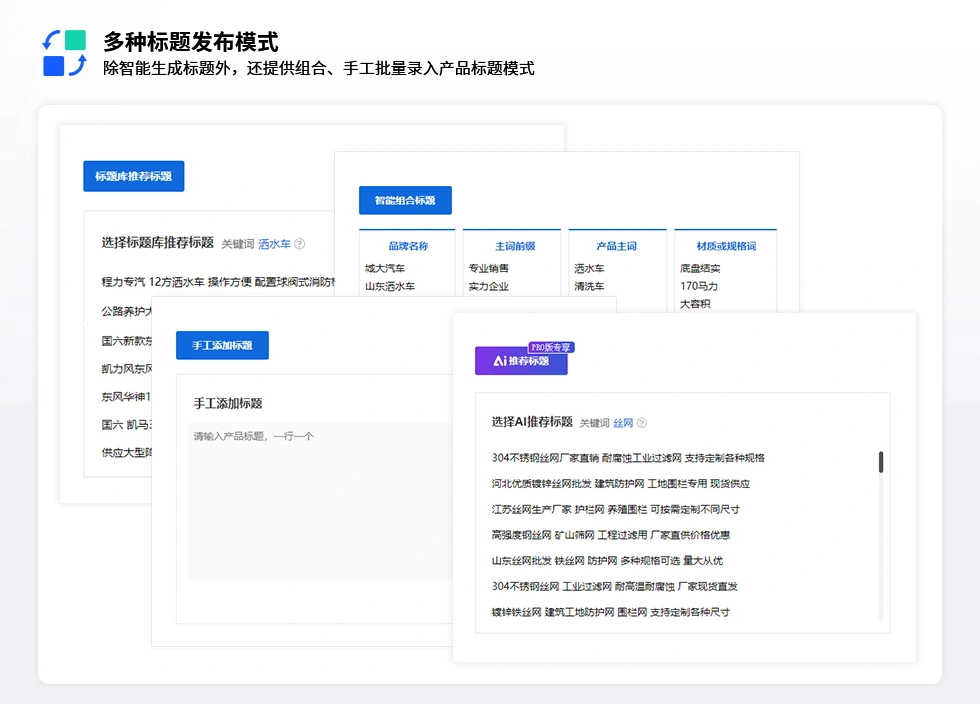The image size is (980, 704).
Task: Click the 标题库推荐标题 blue button
Action: 134,176
